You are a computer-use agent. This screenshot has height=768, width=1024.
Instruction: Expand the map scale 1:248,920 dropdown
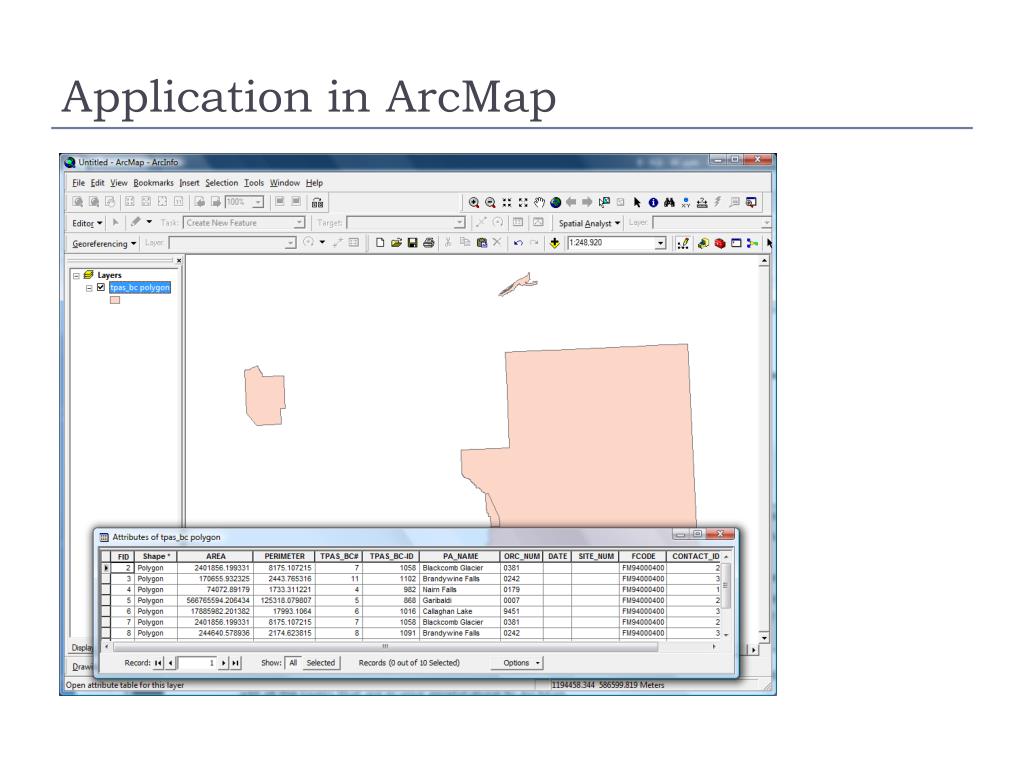point(660,243)
